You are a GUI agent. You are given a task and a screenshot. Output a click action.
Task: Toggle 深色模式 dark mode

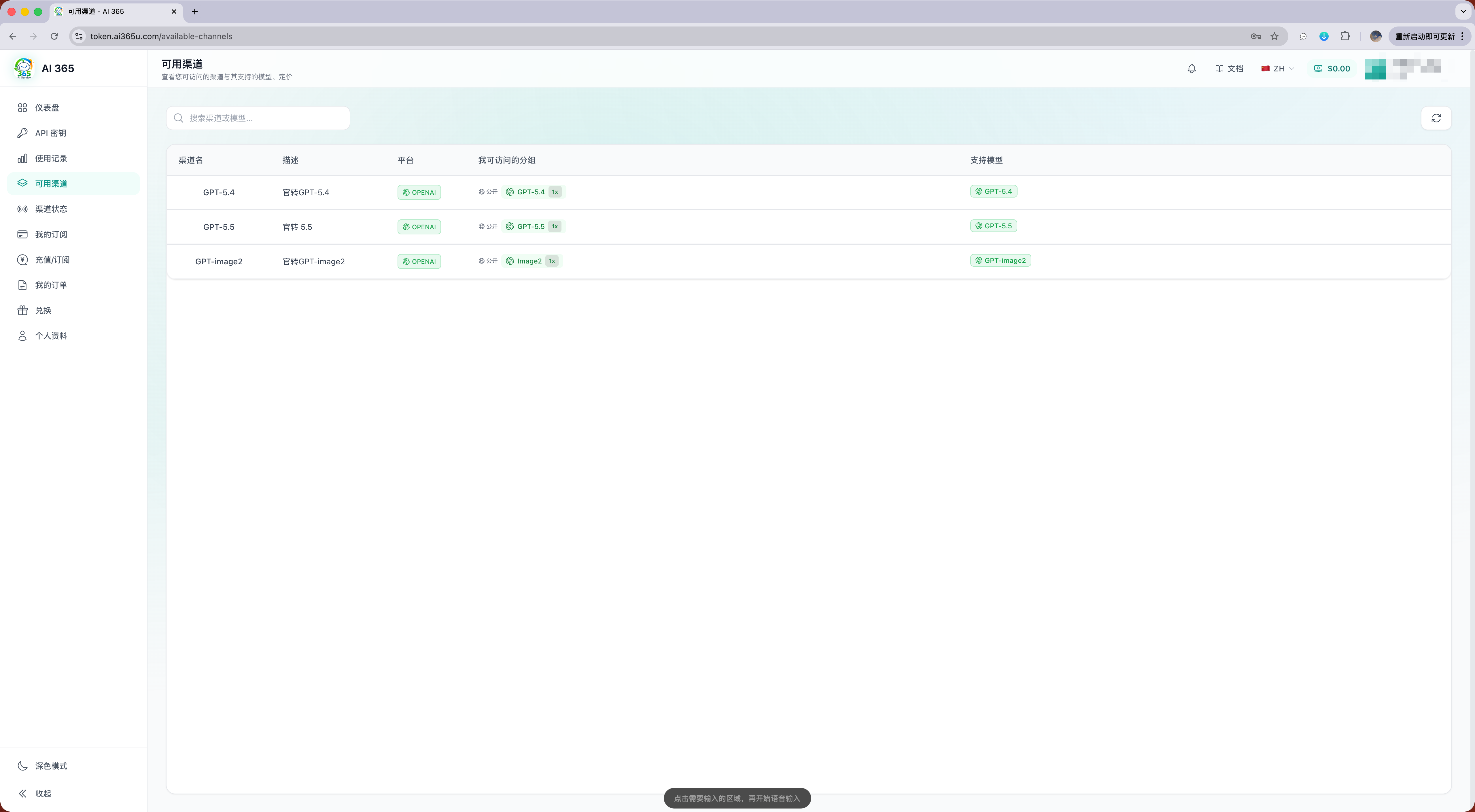[x=73, y=766]
